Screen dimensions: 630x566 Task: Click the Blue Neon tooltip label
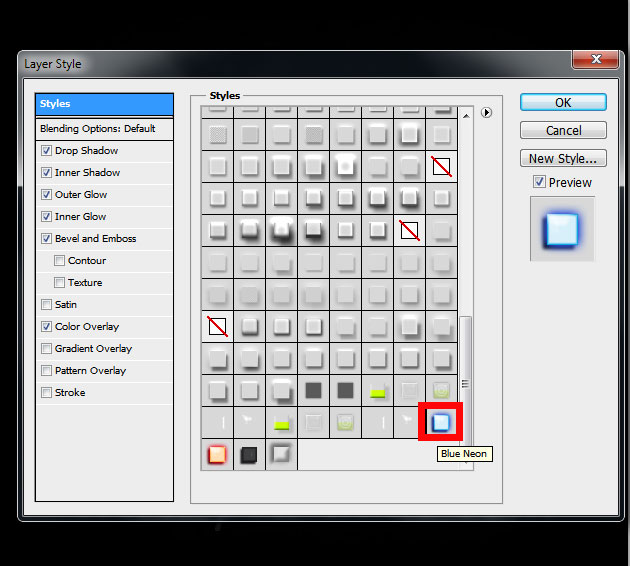click(464, 454)
